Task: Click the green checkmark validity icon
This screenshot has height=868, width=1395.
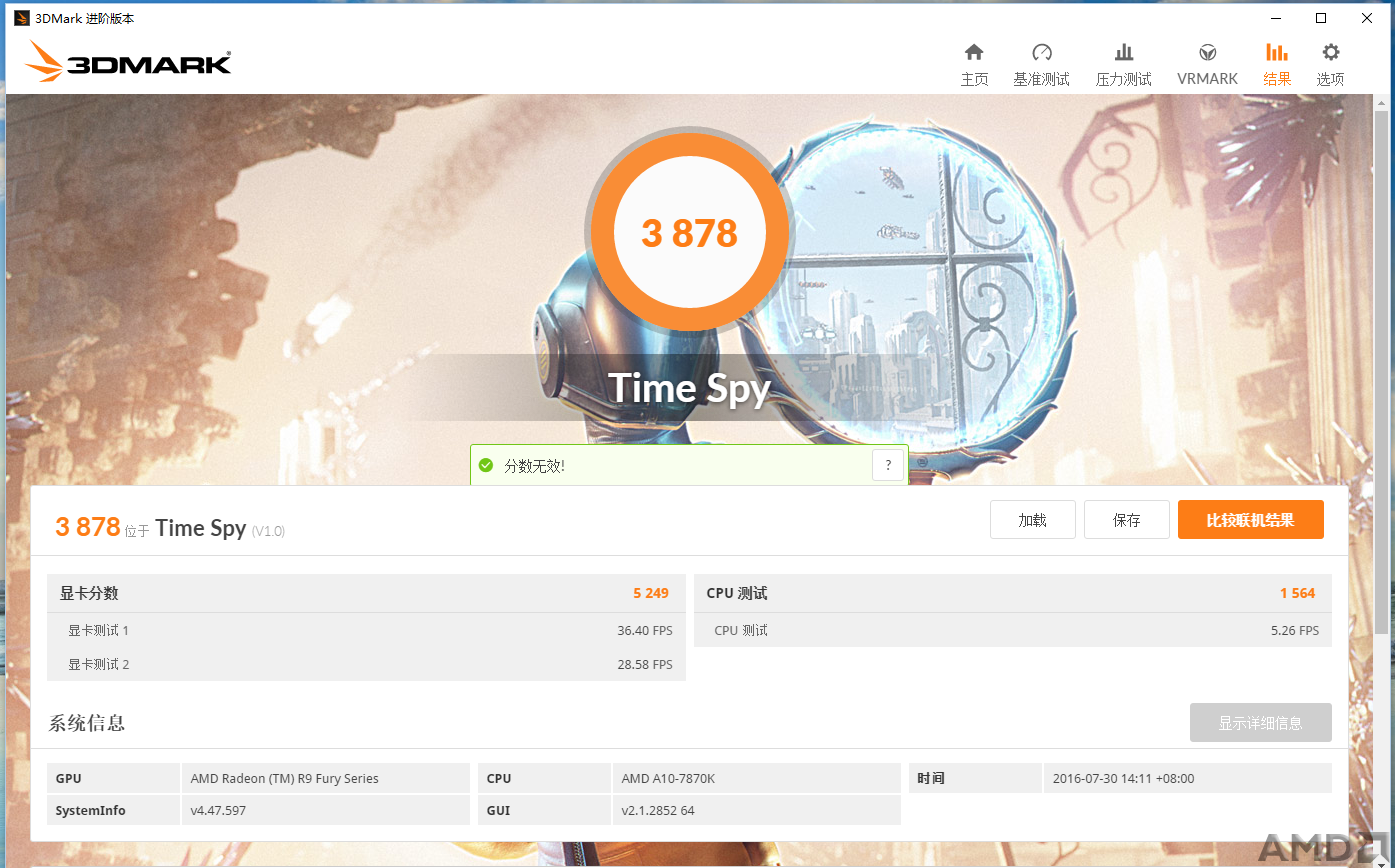Action: click(x=486, y=466)
